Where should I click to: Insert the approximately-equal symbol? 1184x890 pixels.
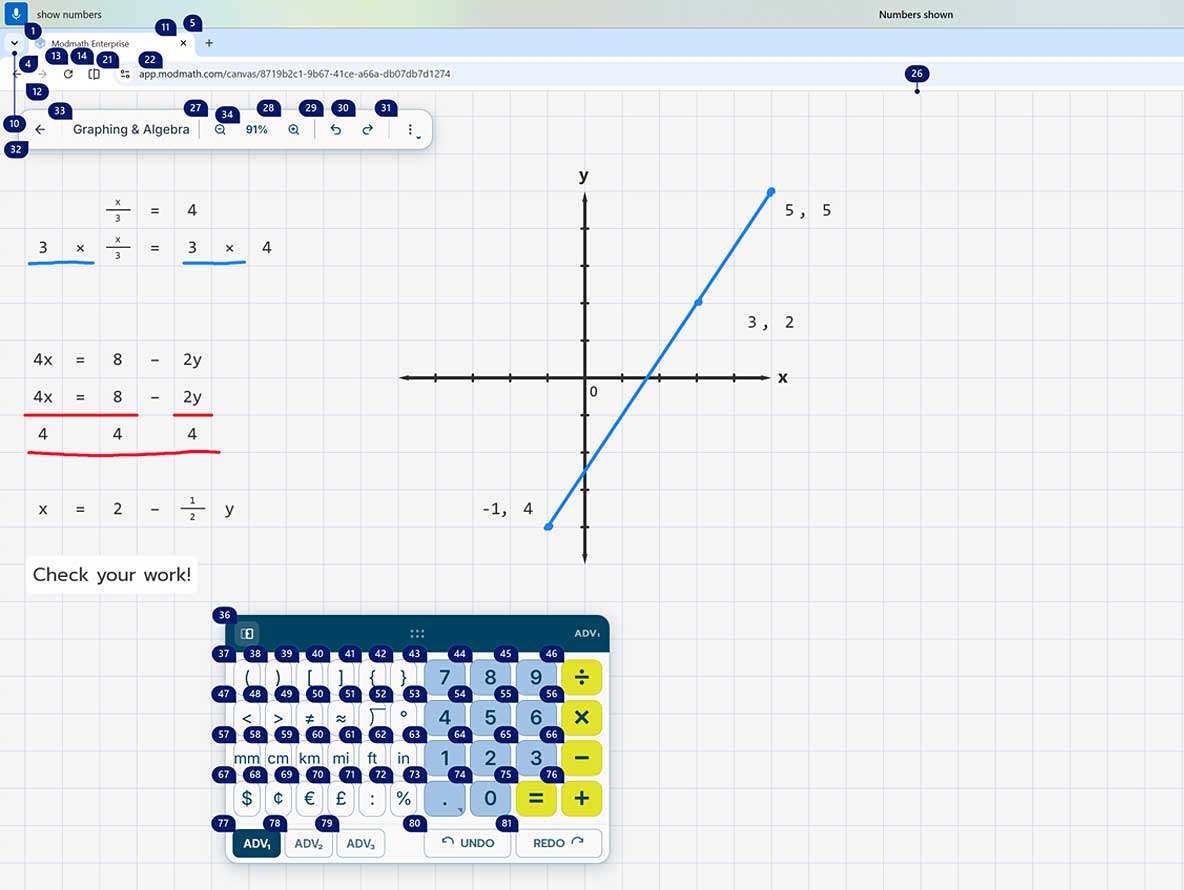[x=341, y=718]
